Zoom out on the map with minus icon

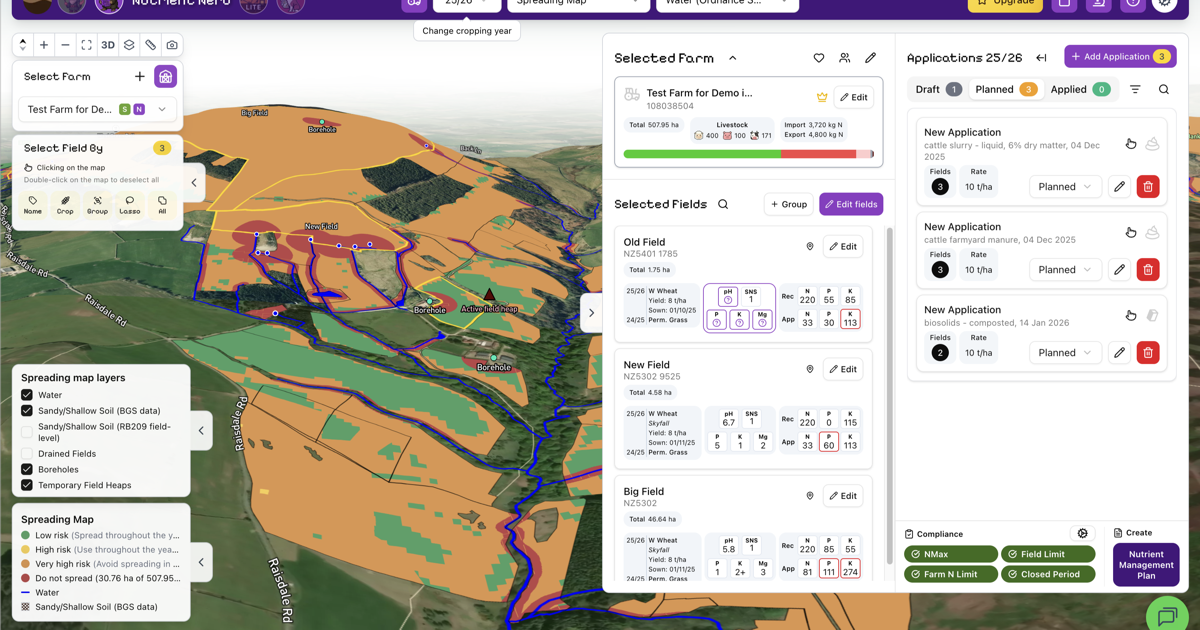pyautogui.click(x=65, y=45)
